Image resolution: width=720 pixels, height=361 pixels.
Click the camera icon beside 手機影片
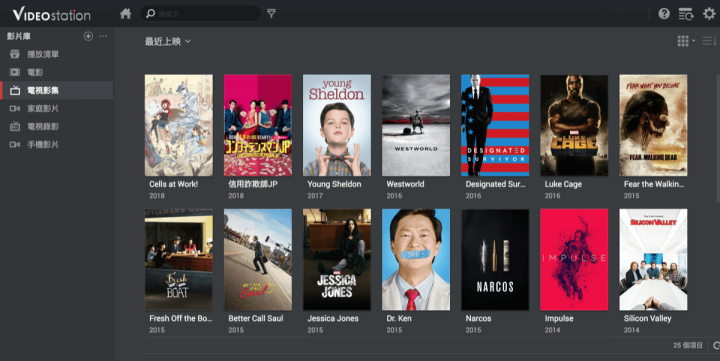point(15,145)
